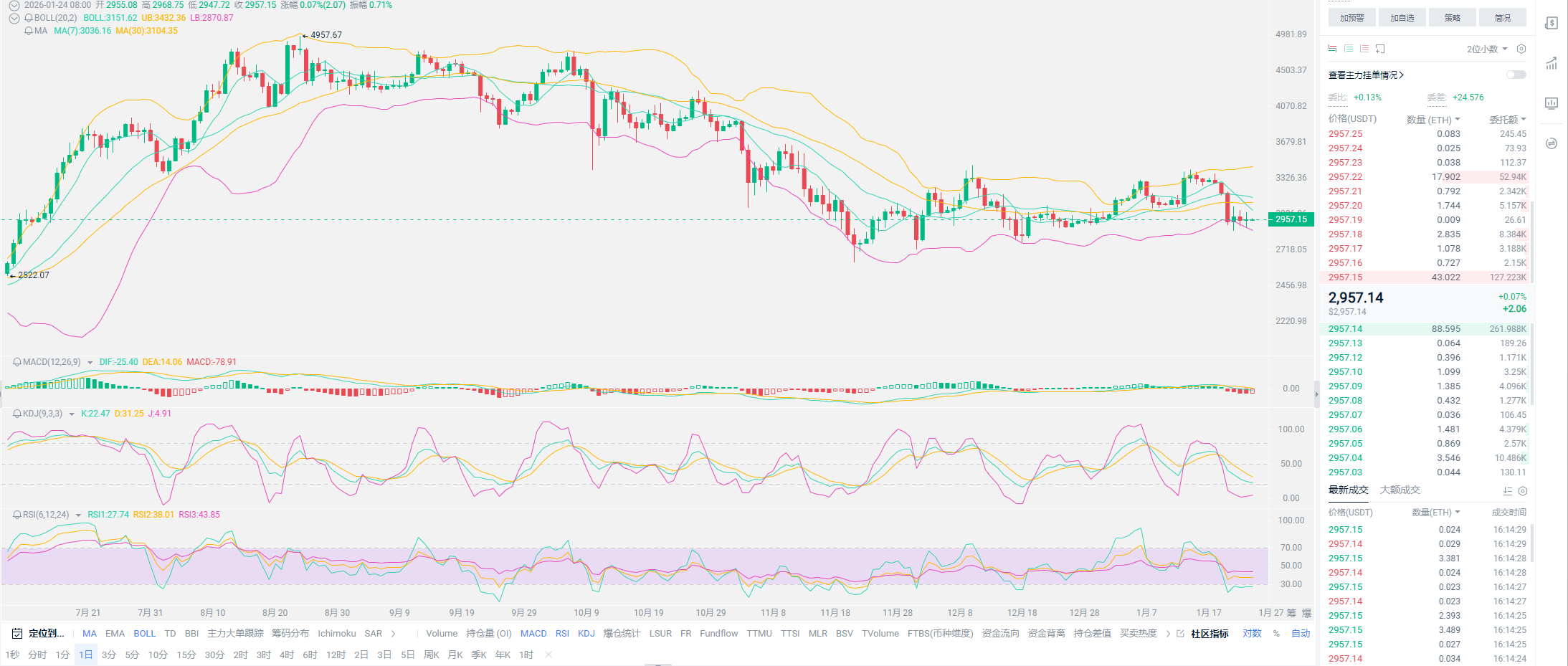Click the 加预警 button
The height and width of the screenshot is (666, 1568).
pos(1351,18)
